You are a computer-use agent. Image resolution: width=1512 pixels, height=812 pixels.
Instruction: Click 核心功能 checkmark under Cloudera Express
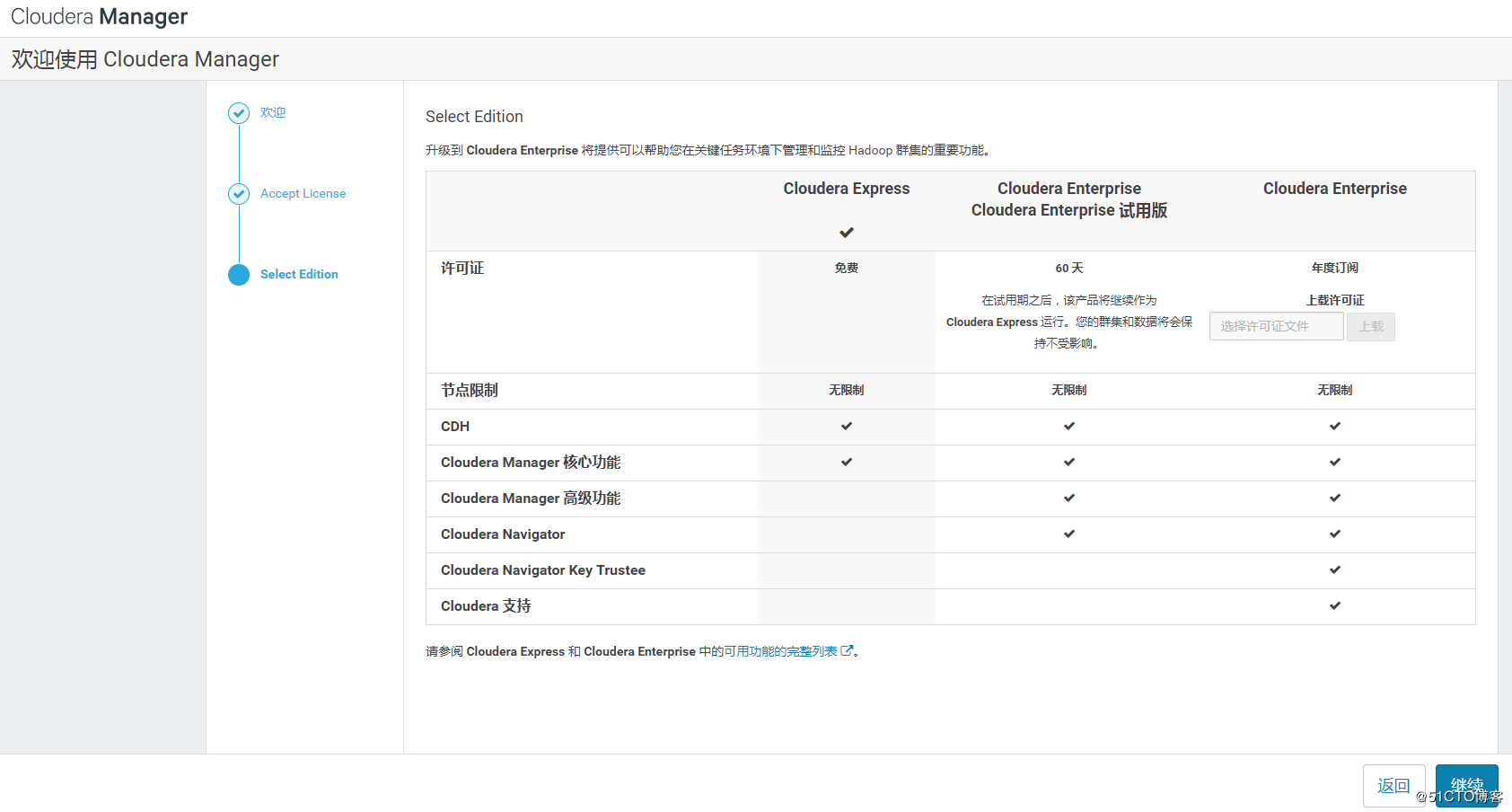coord(847,463)
